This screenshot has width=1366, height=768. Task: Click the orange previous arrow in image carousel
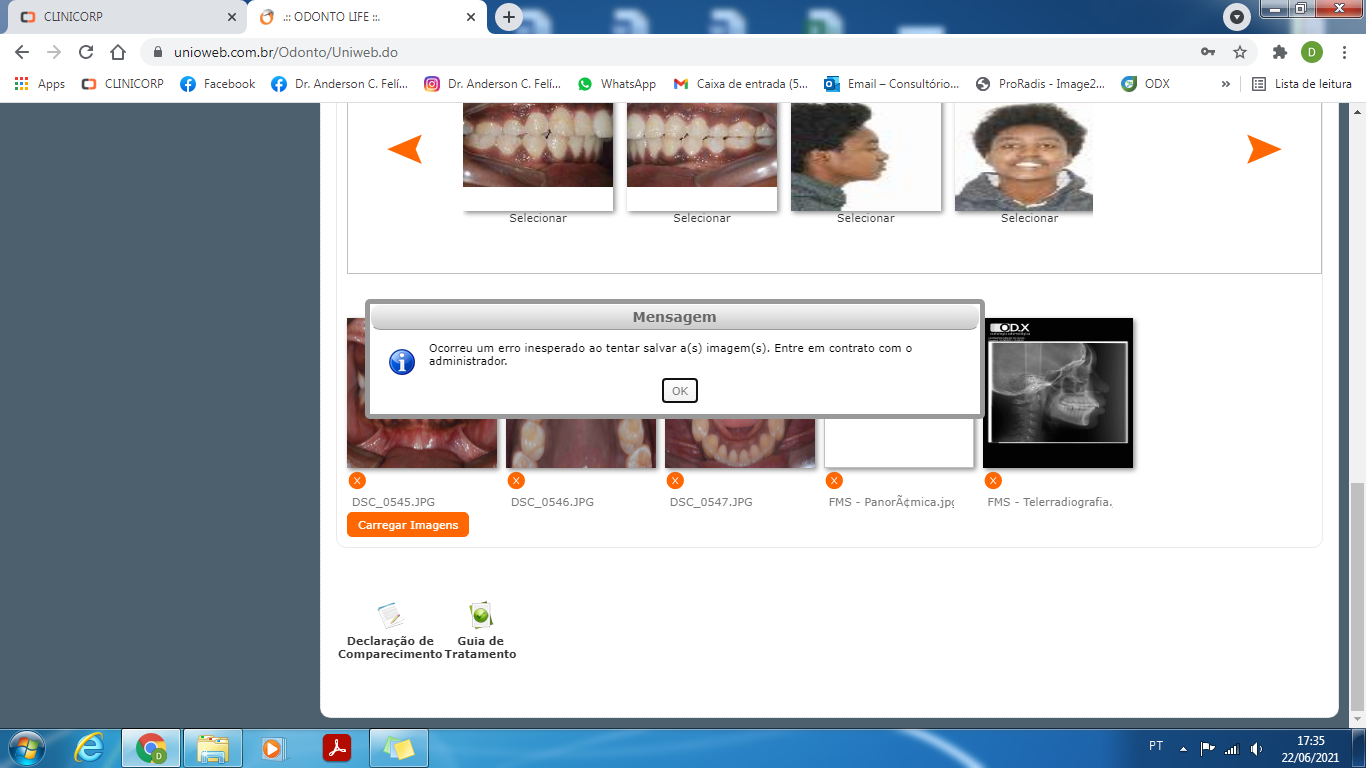[405, 149]
